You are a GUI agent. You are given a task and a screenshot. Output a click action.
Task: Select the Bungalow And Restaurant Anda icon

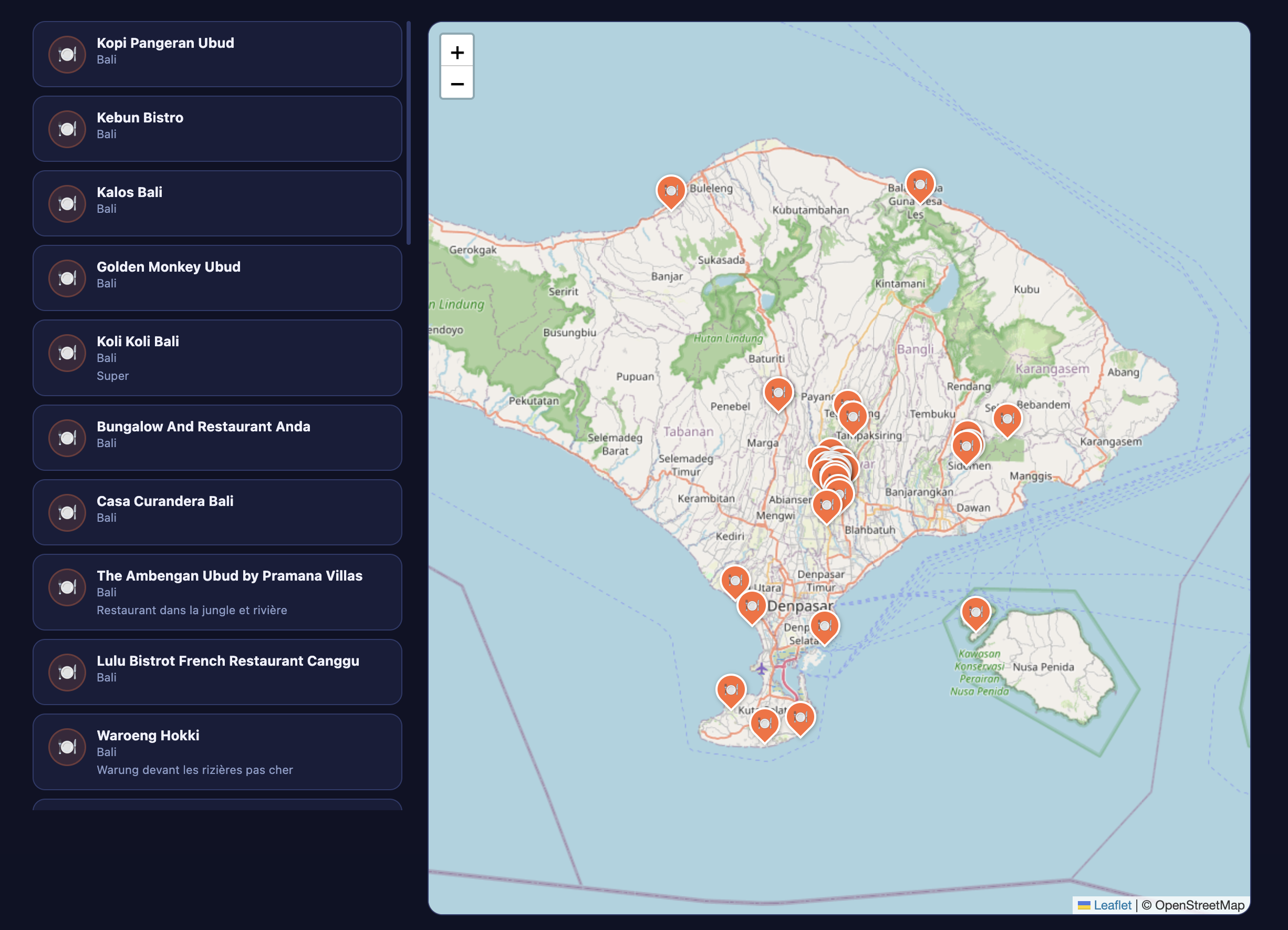[x=67, y=438]
